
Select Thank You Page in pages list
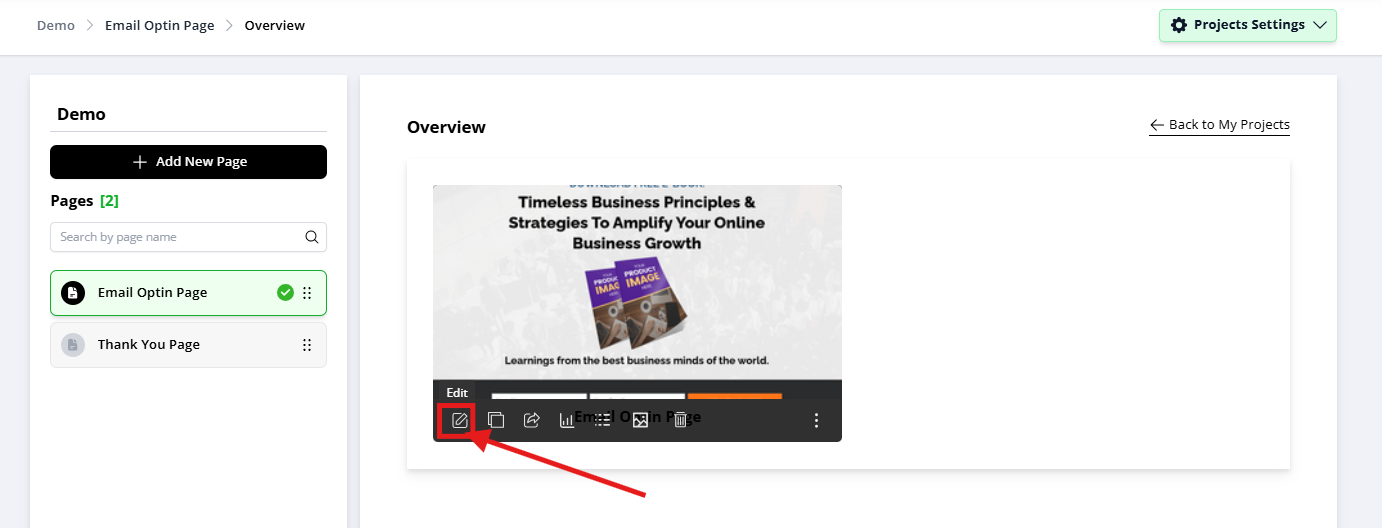(188, 344)
